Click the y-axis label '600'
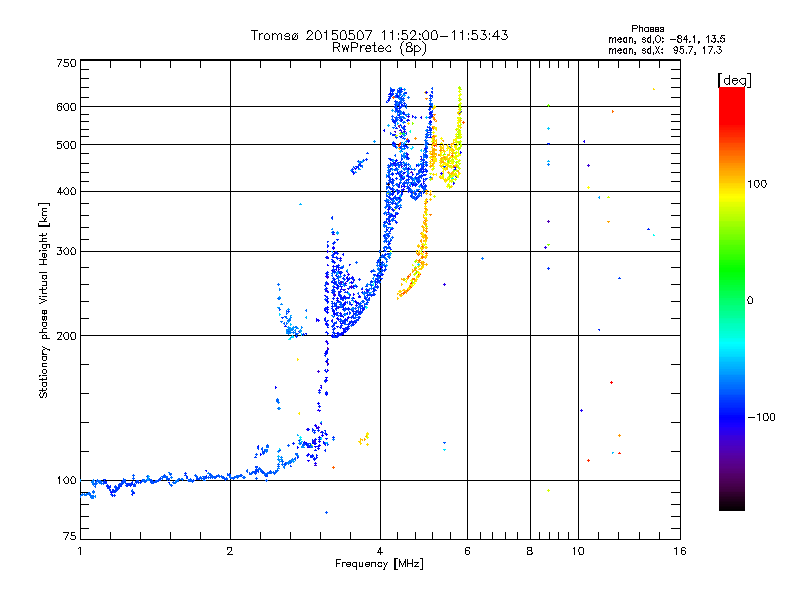This screenshot has height=600, width=800. click(x=66, y=107)
